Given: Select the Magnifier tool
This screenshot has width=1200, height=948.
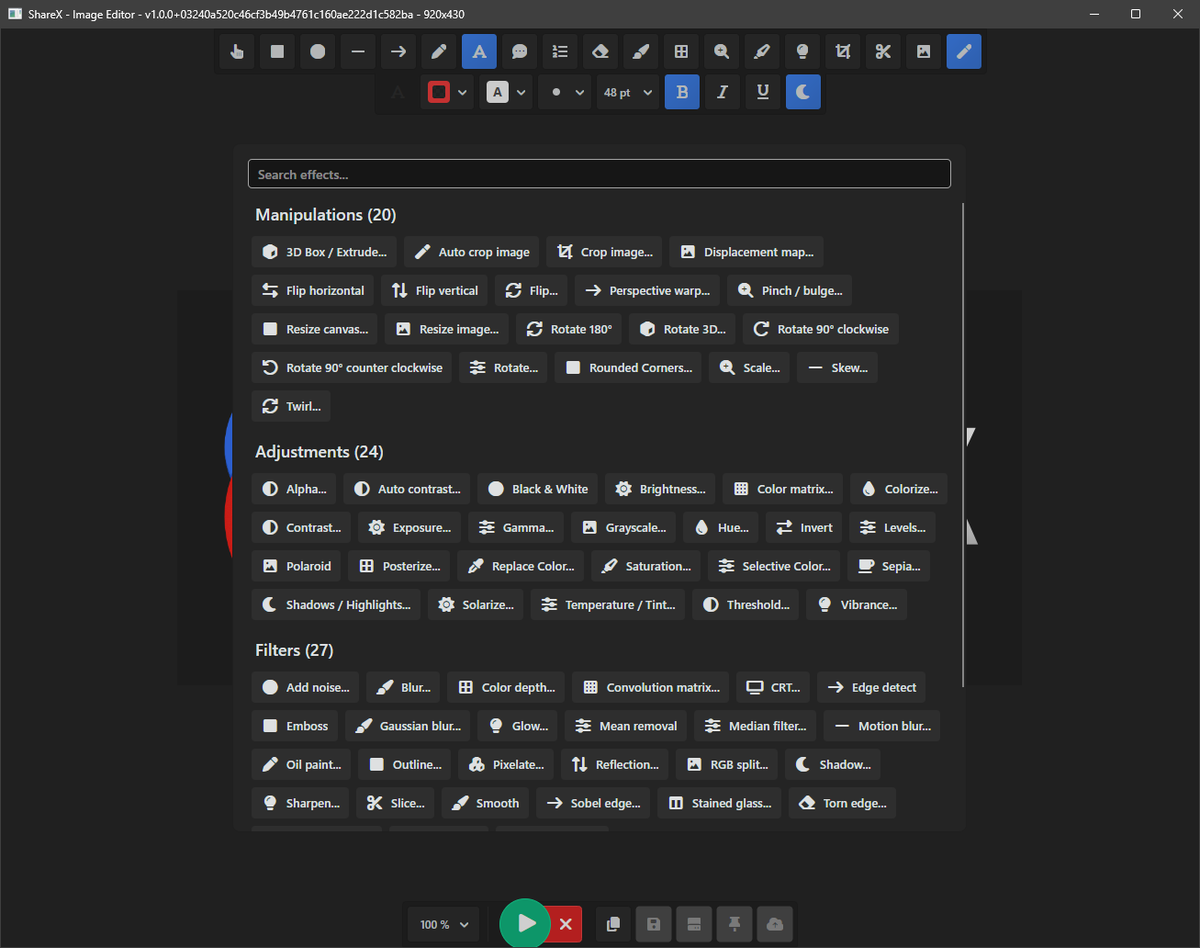Looking at the screenshot, I should point(722,51).
